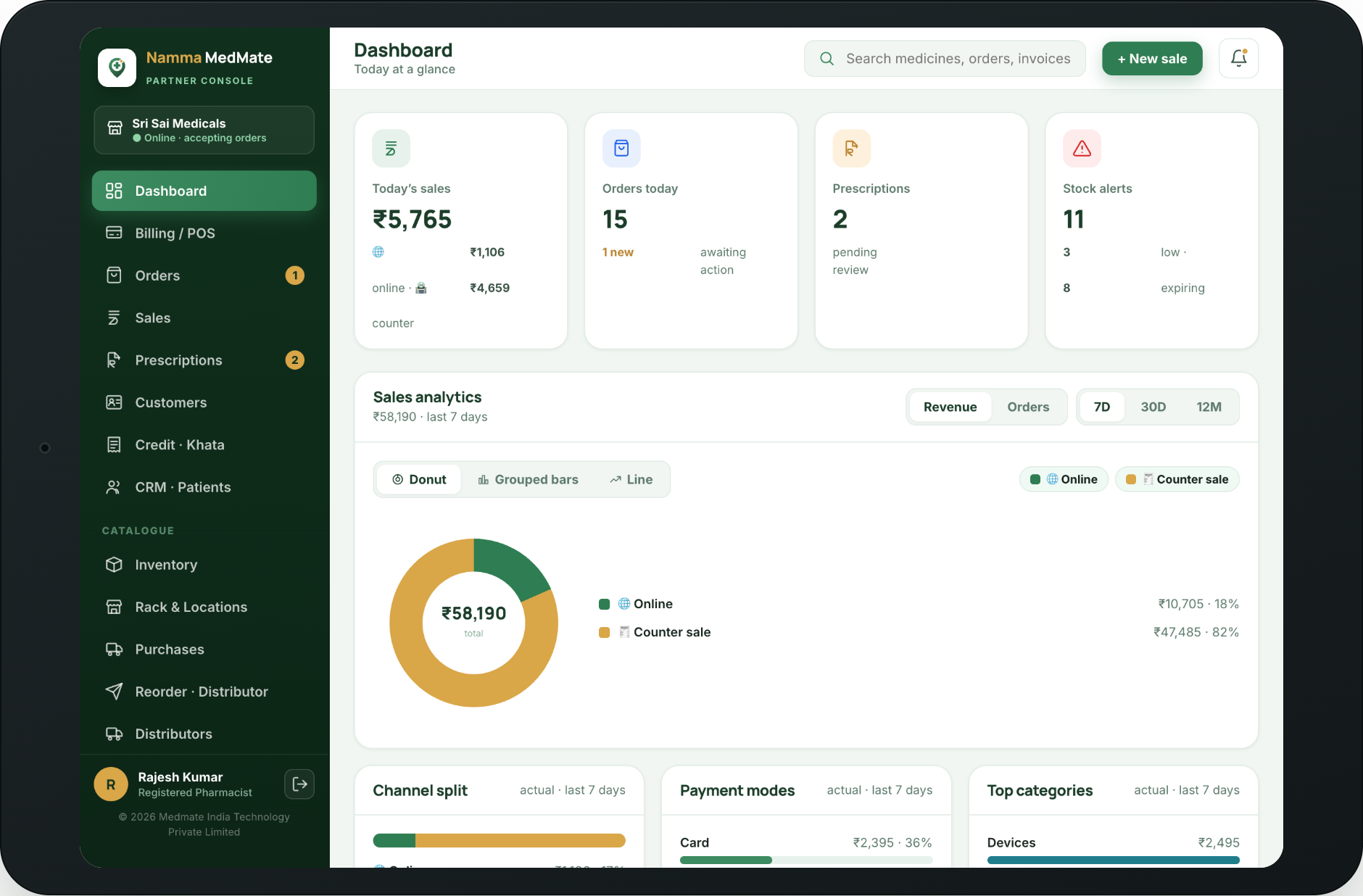The image size is (1363, 896).
Task: Click the Channel split stacked bar
Action: pos(499,840)
